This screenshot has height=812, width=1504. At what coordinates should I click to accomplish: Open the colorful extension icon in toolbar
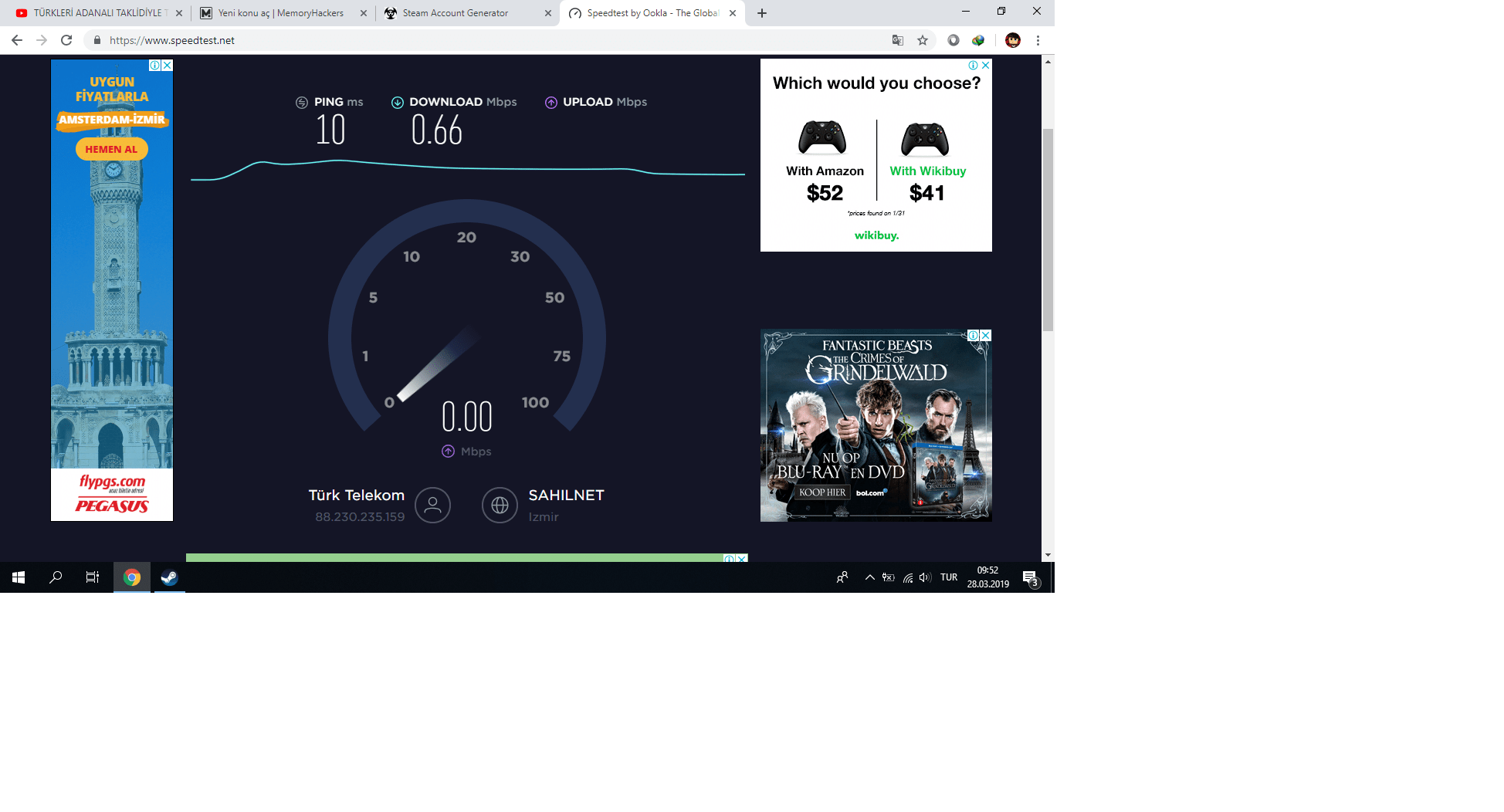pyautogui.click(x=978, y=40)
